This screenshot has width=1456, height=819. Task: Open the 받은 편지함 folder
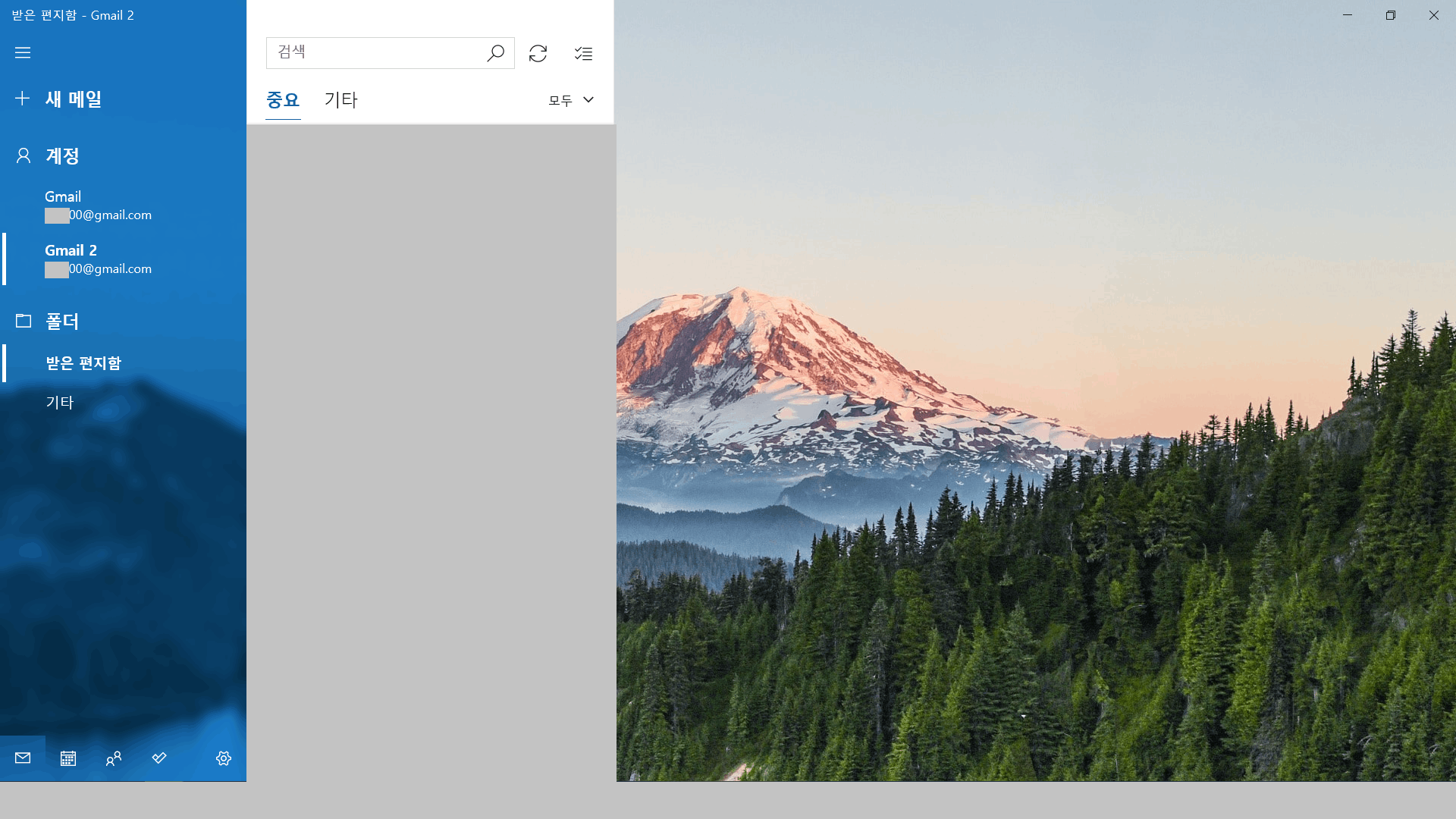tap(83, 363)
